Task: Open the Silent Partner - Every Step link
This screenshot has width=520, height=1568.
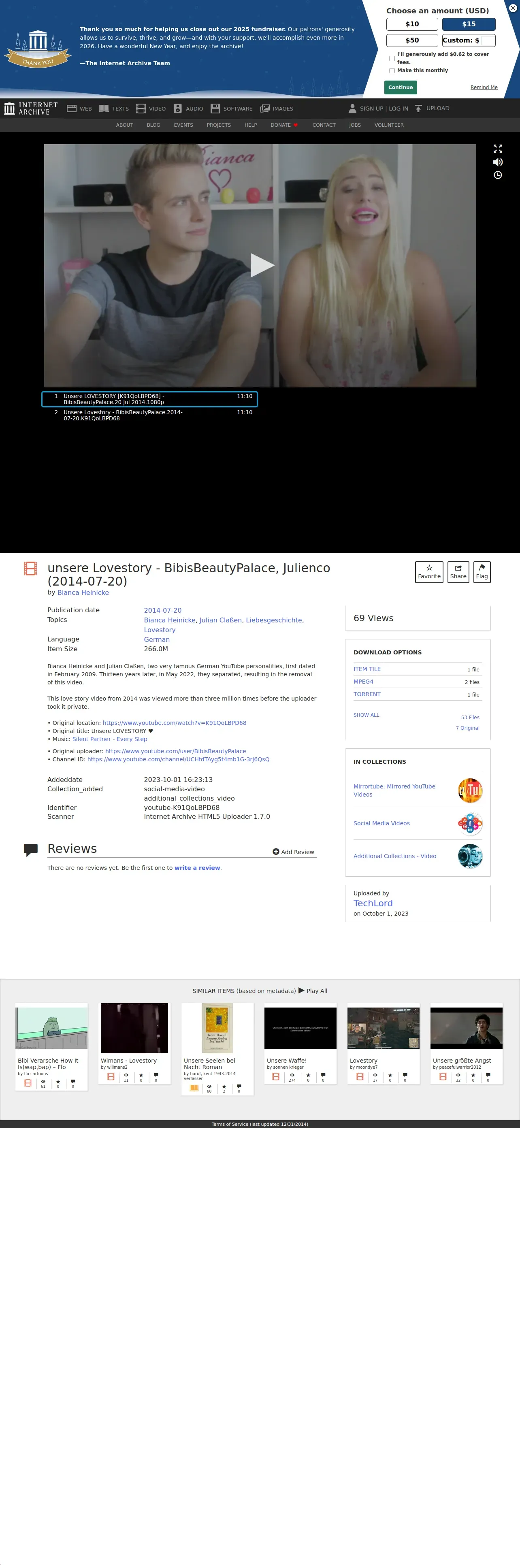Action: (110, 739)
